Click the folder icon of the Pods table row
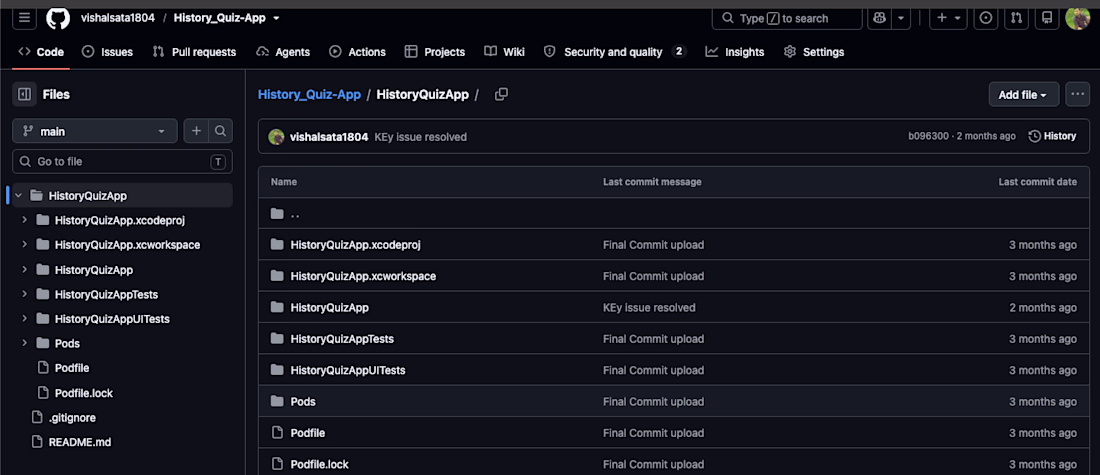Screen dimensions: 1100x475 click(x=276, y=401)
